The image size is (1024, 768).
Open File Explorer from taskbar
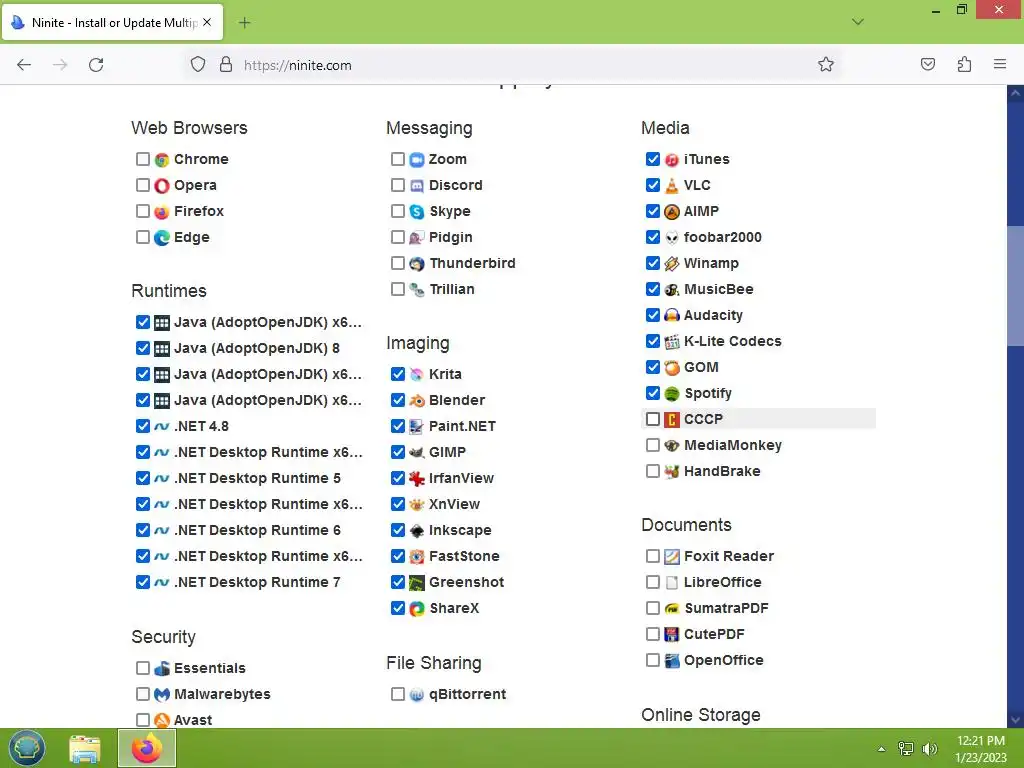[85, 748]
